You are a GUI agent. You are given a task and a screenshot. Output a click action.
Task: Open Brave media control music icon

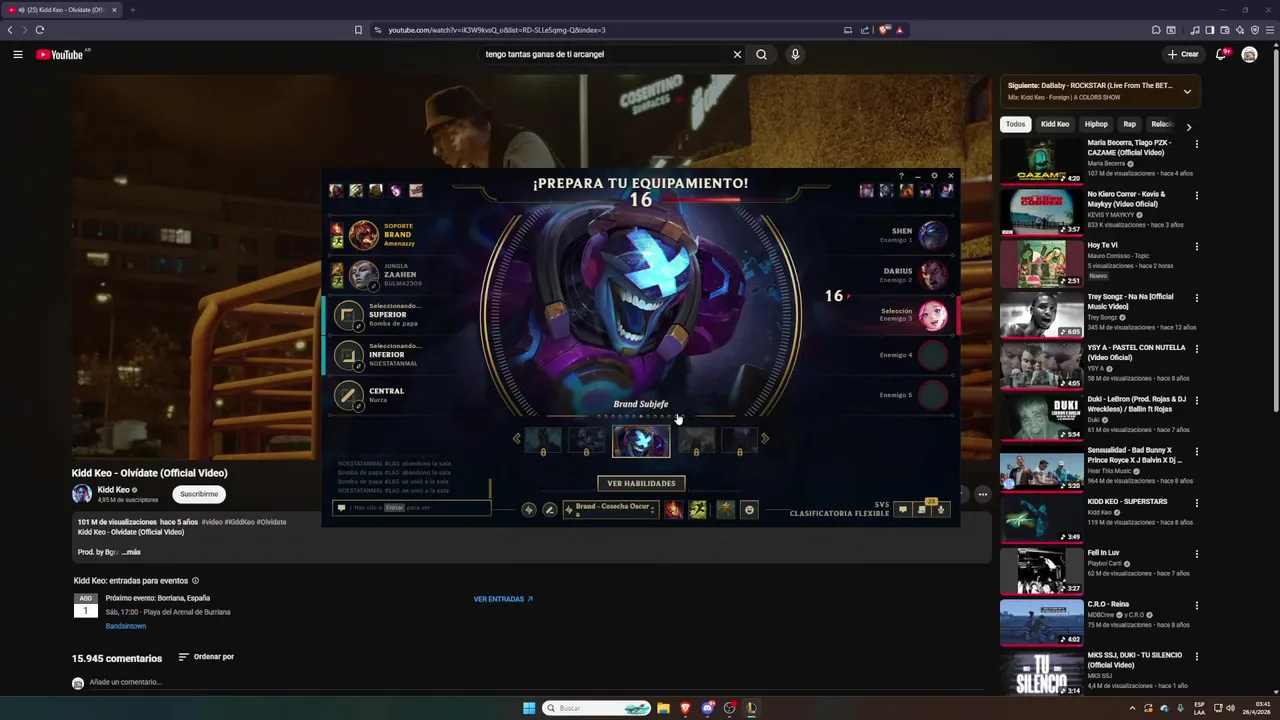[x=1195, y=30]
